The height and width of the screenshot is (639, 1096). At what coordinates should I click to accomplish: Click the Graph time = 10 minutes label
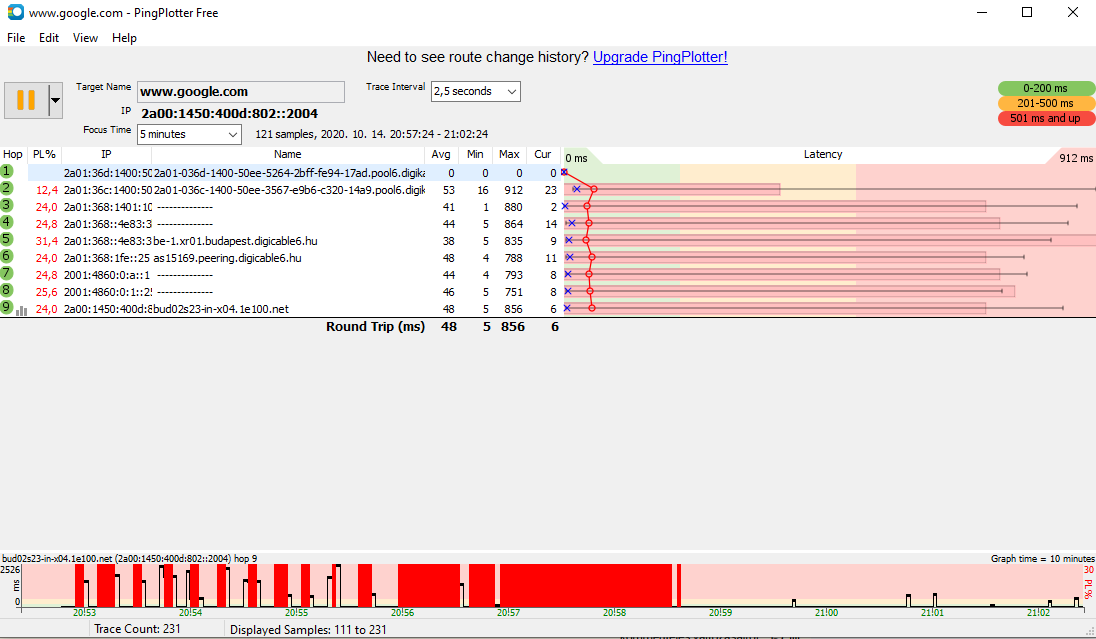(x=1042, y=559)
